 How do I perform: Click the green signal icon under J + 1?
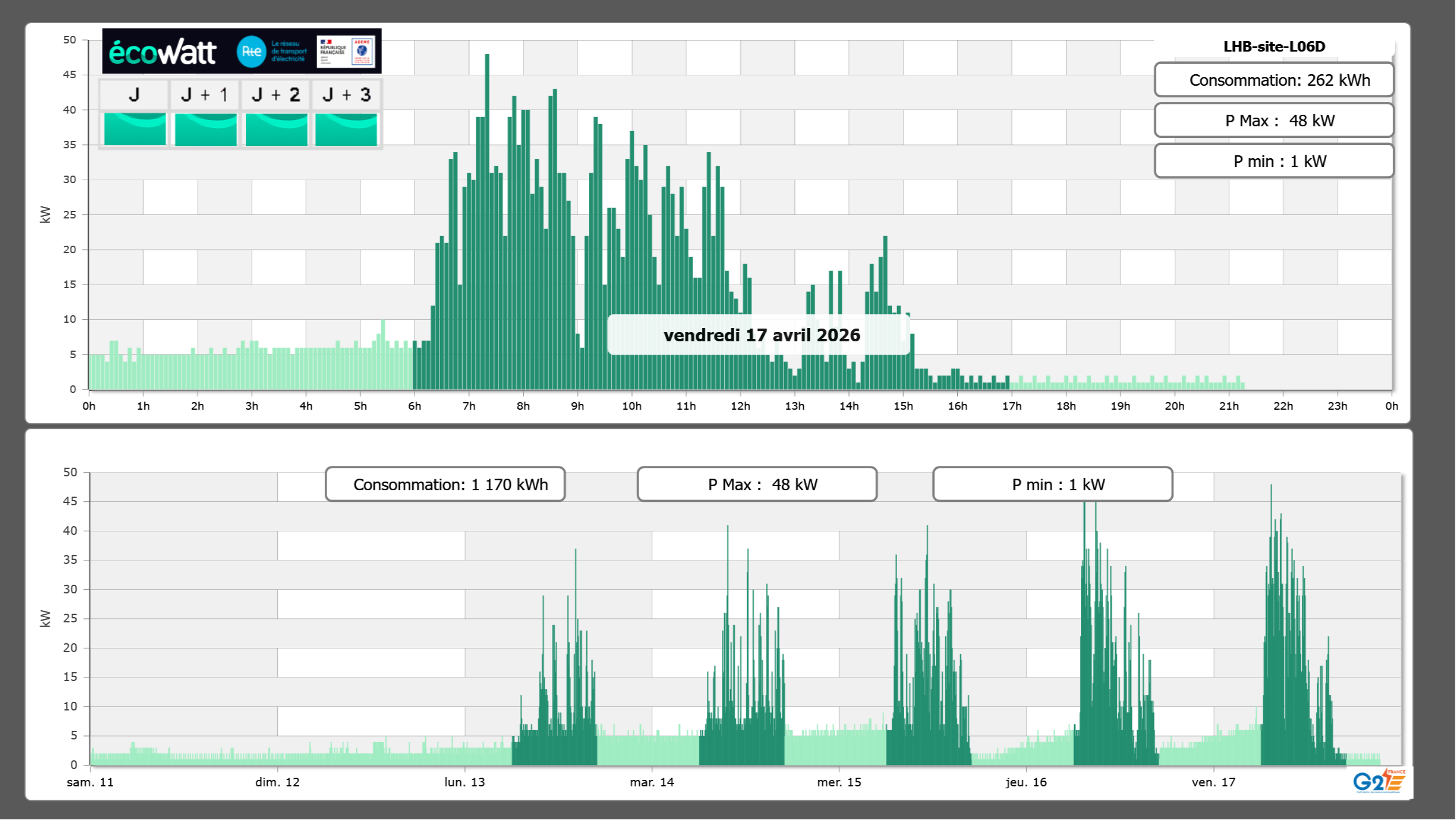[x=205, y=129]
